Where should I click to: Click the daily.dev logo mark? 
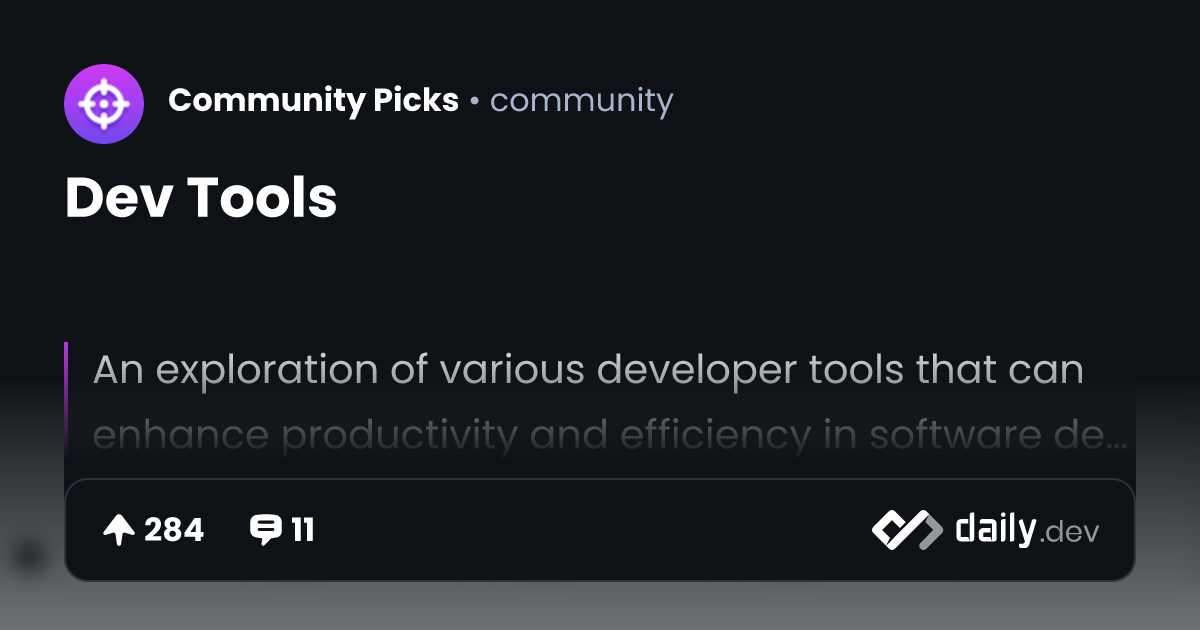click(906, 530)
